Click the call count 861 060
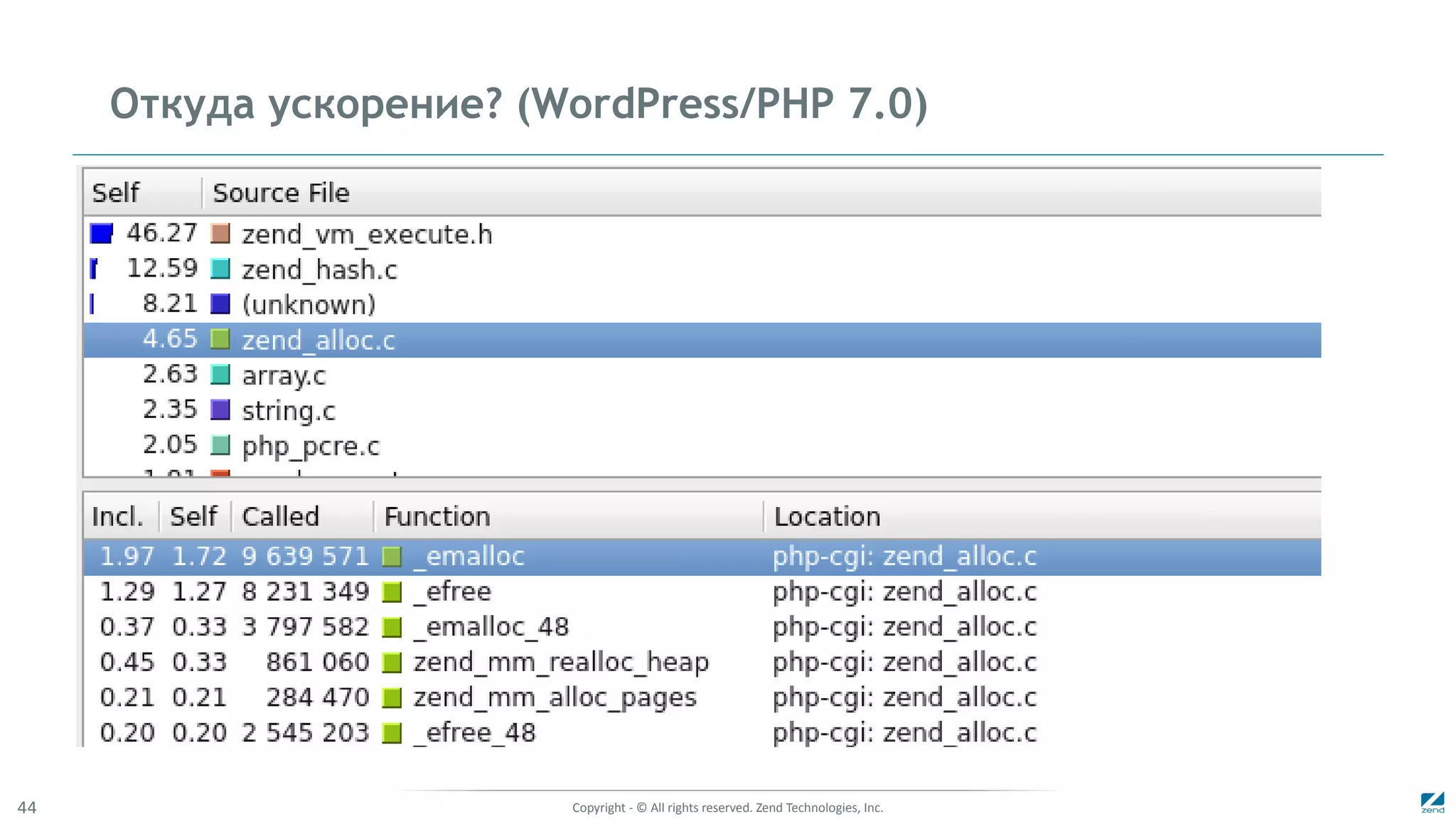The width and height of the screenshot is (1456, 819). tap(318, 662)
